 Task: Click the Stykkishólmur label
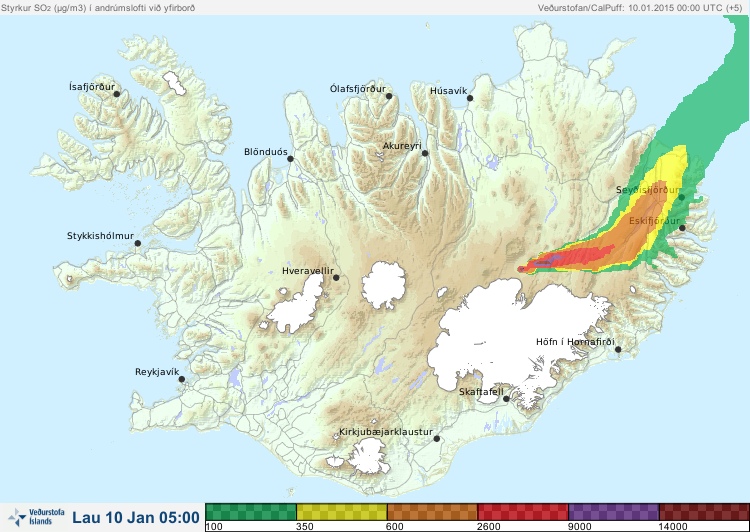click(100, 236)
